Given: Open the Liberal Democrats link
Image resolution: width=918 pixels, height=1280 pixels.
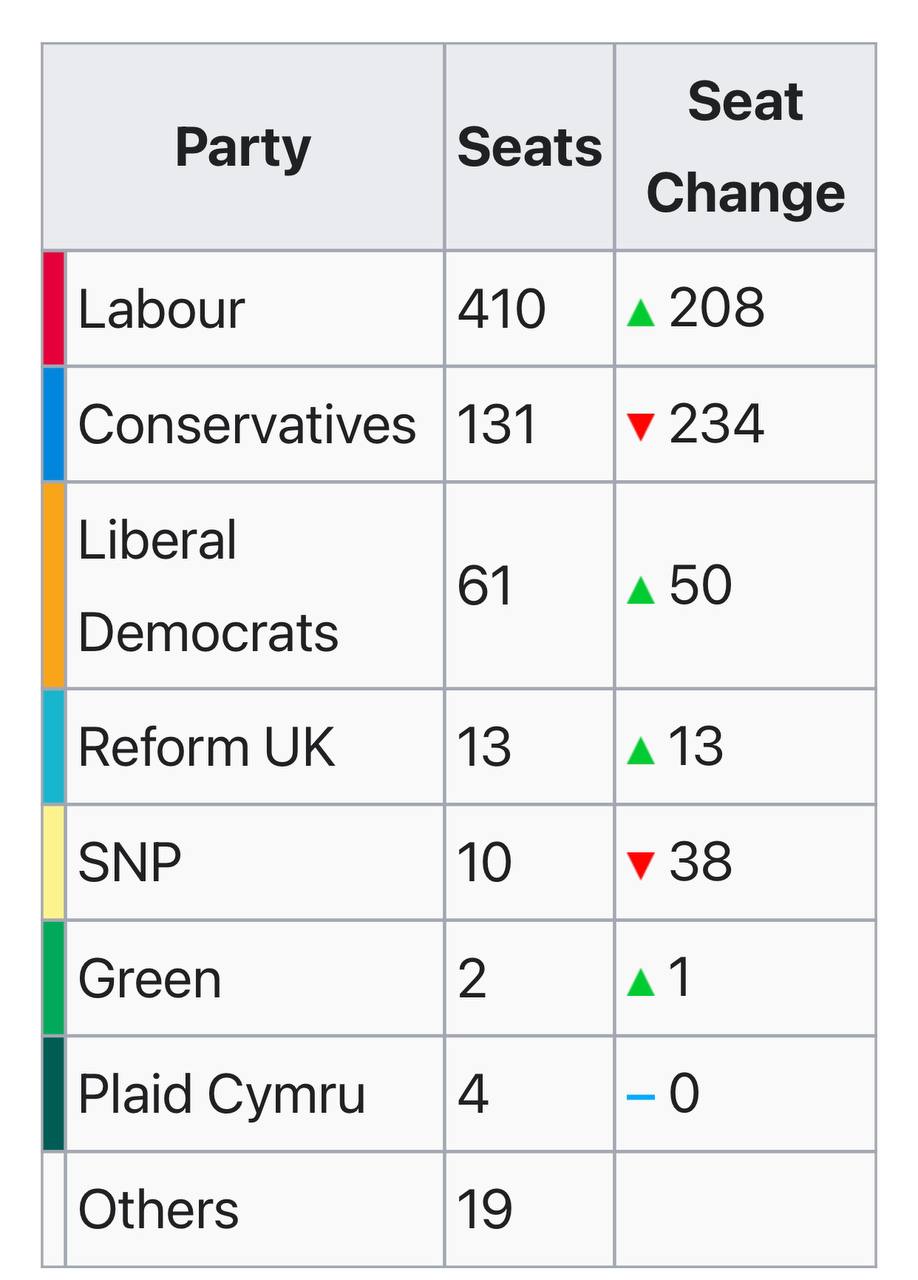Looking at the screenshot, I should click(208, 586).
